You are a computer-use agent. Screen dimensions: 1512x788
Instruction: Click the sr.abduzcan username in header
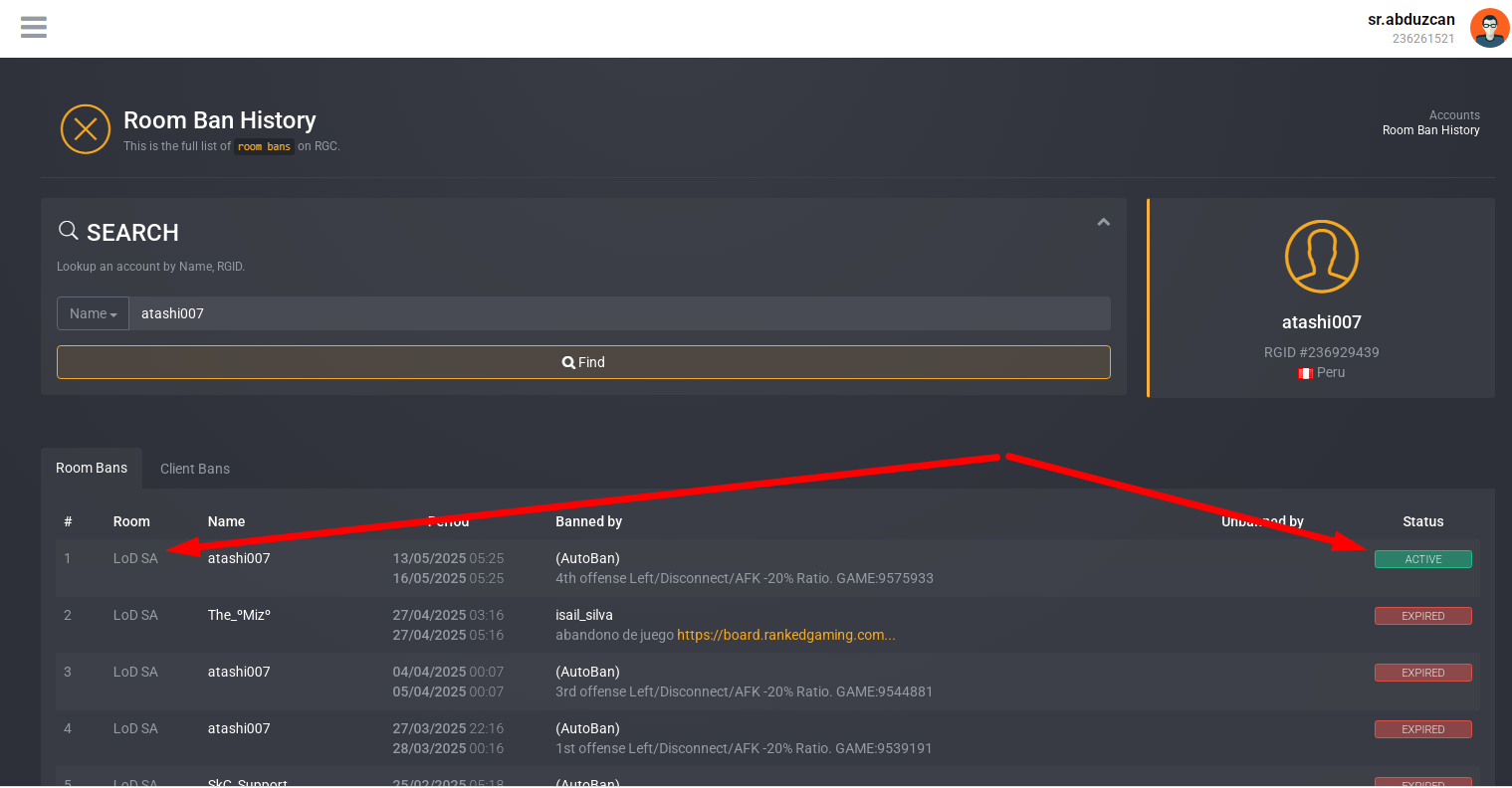coord(1410,19)
